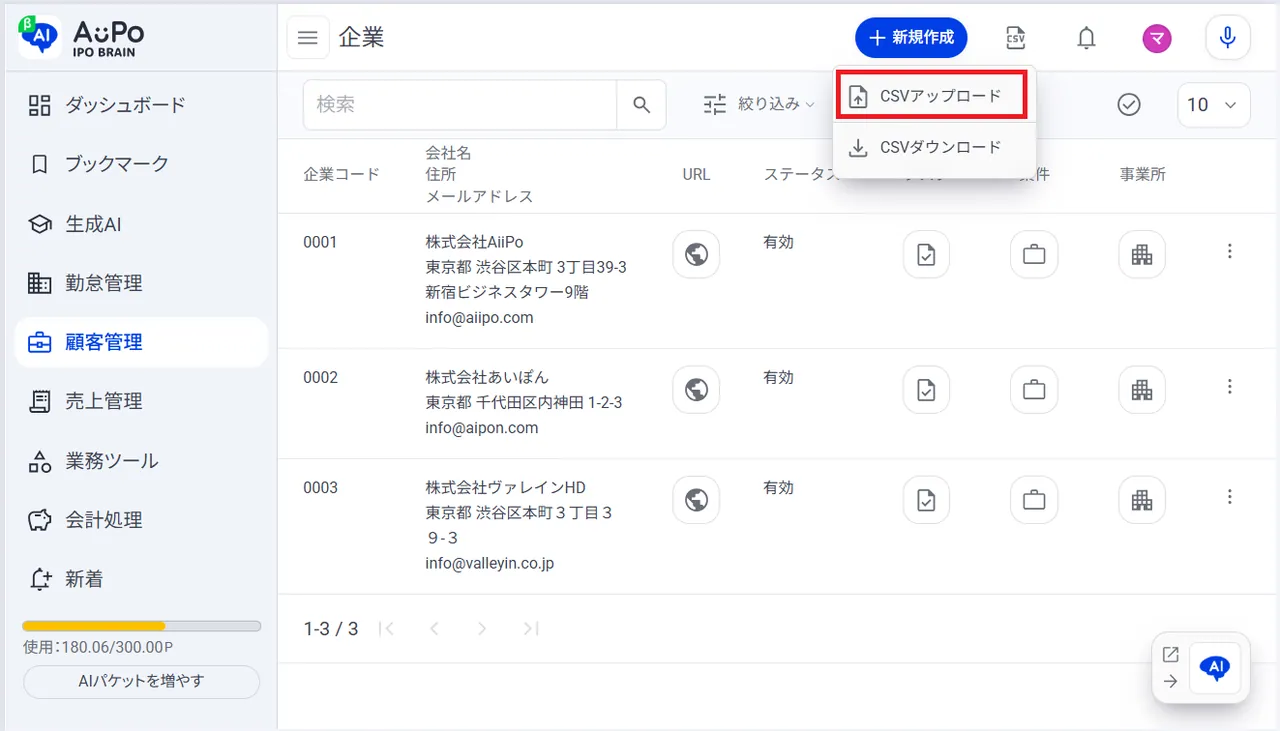Open 売上管理 in sidebar
The height and width of the screenshot is (731, 1280).
tap(141, 401)
